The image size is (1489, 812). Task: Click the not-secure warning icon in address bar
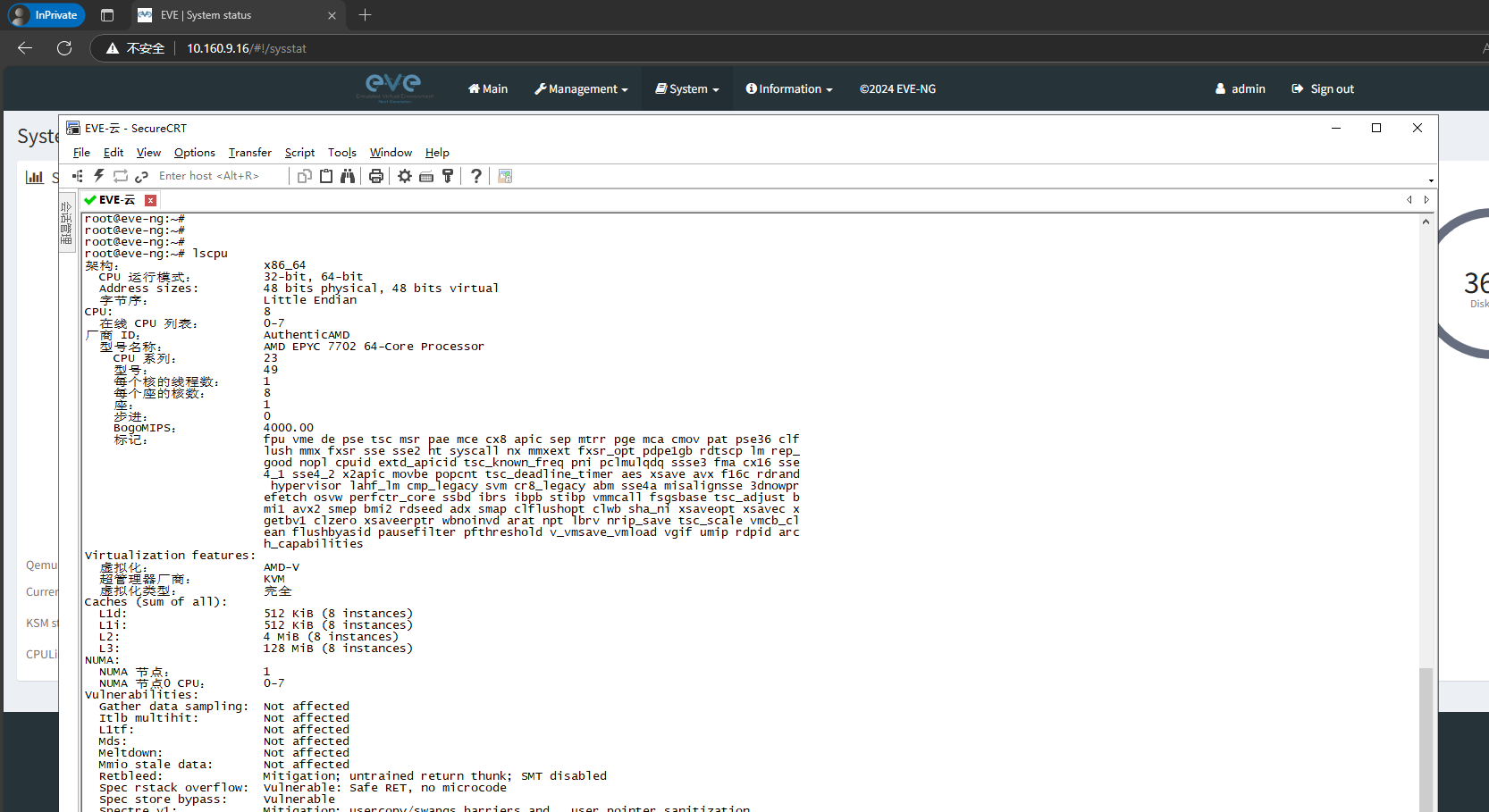(x=113, y=48)
